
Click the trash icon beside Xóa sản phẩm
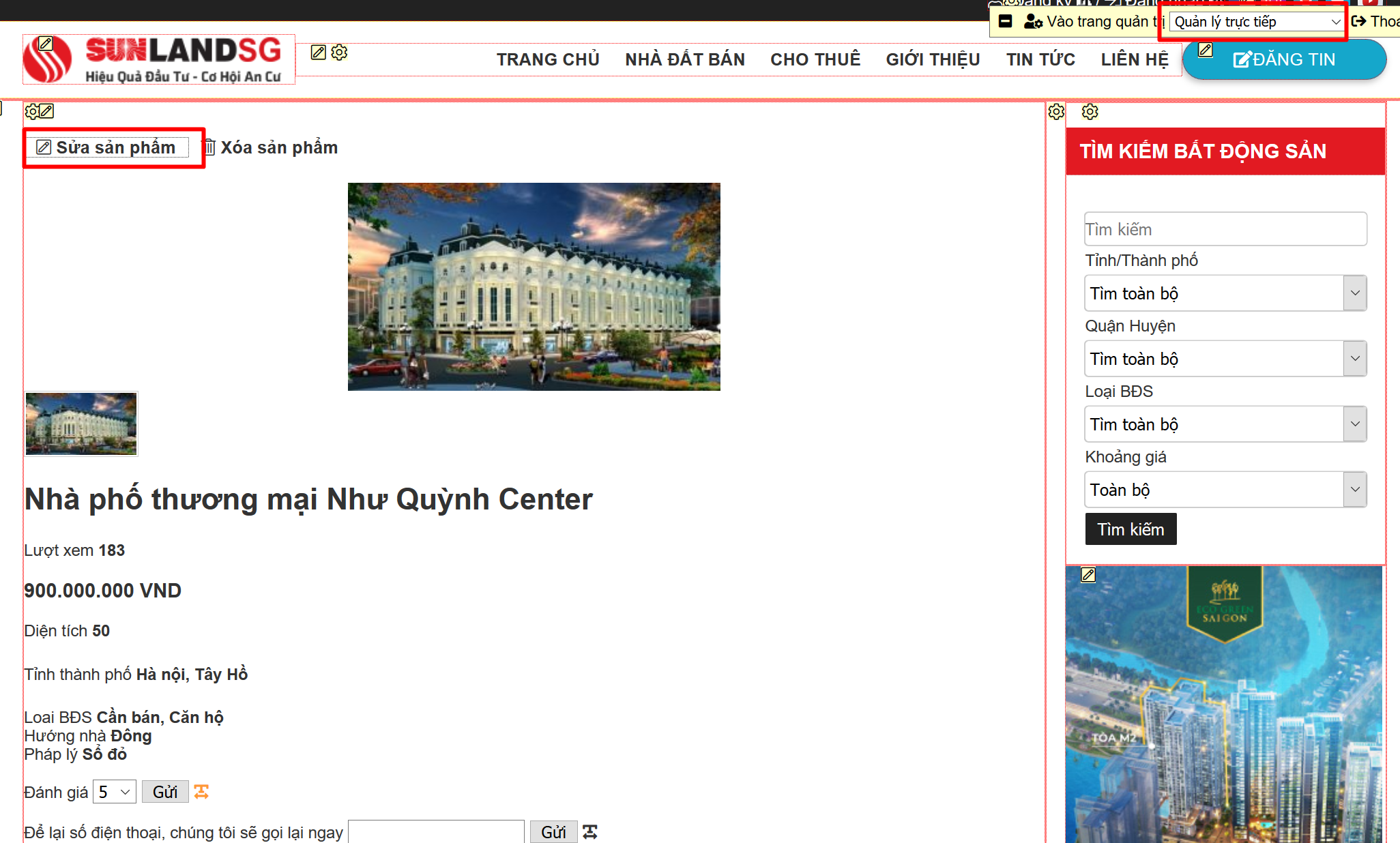[x=210, y=147]
